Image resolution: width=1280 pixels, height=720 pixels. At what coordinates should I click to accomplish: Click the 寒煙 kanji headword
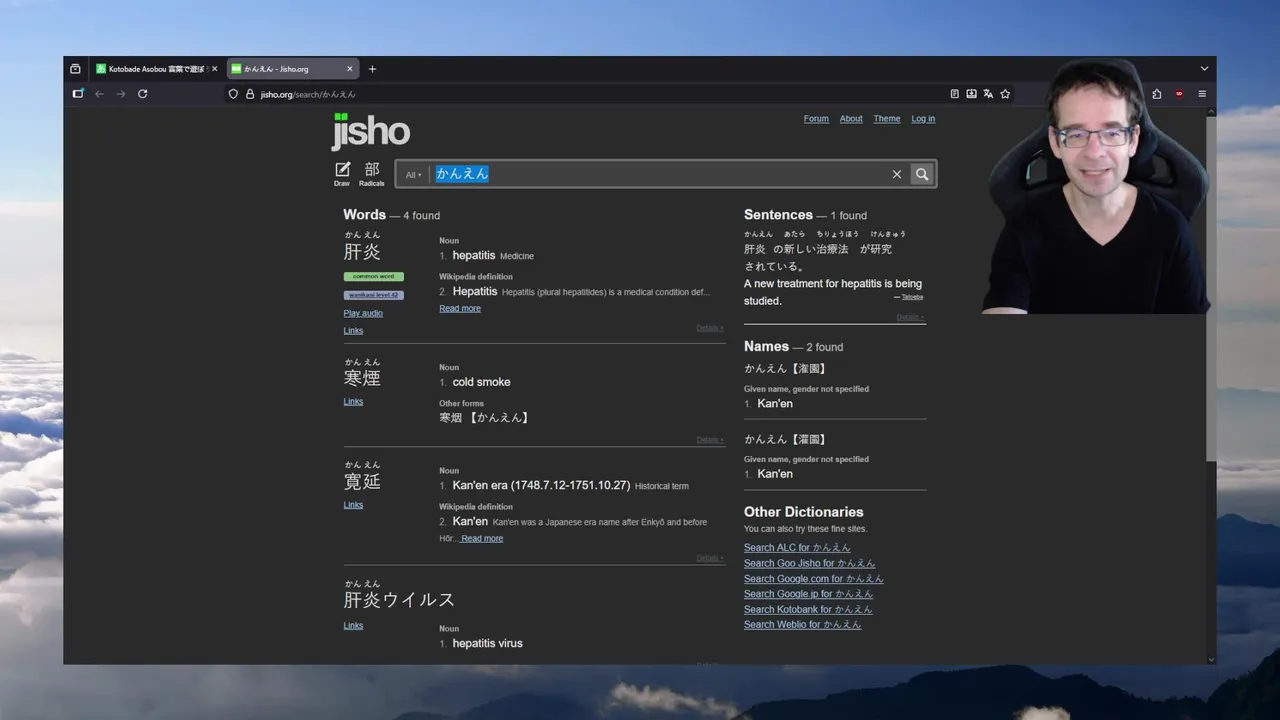click(x=362, y=378)
